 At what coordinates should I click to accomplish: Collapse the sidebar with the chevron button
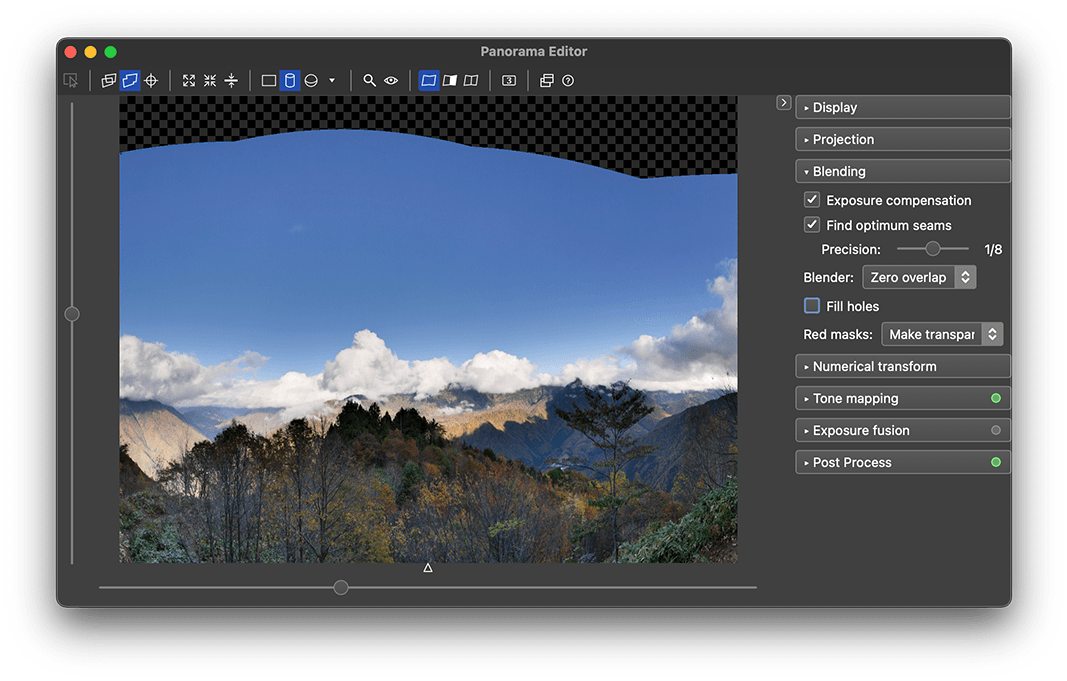pyautogui.click(x=784, y=103)
